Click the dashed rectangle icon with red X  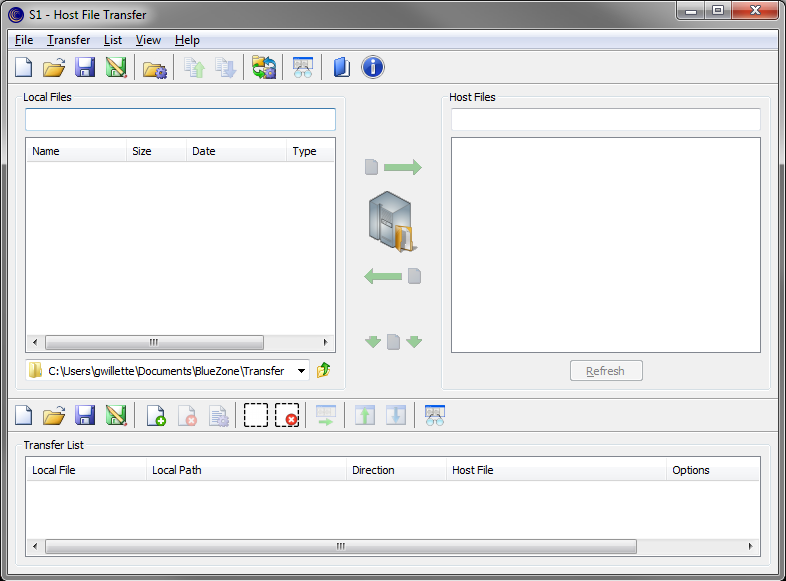[287, 416]
